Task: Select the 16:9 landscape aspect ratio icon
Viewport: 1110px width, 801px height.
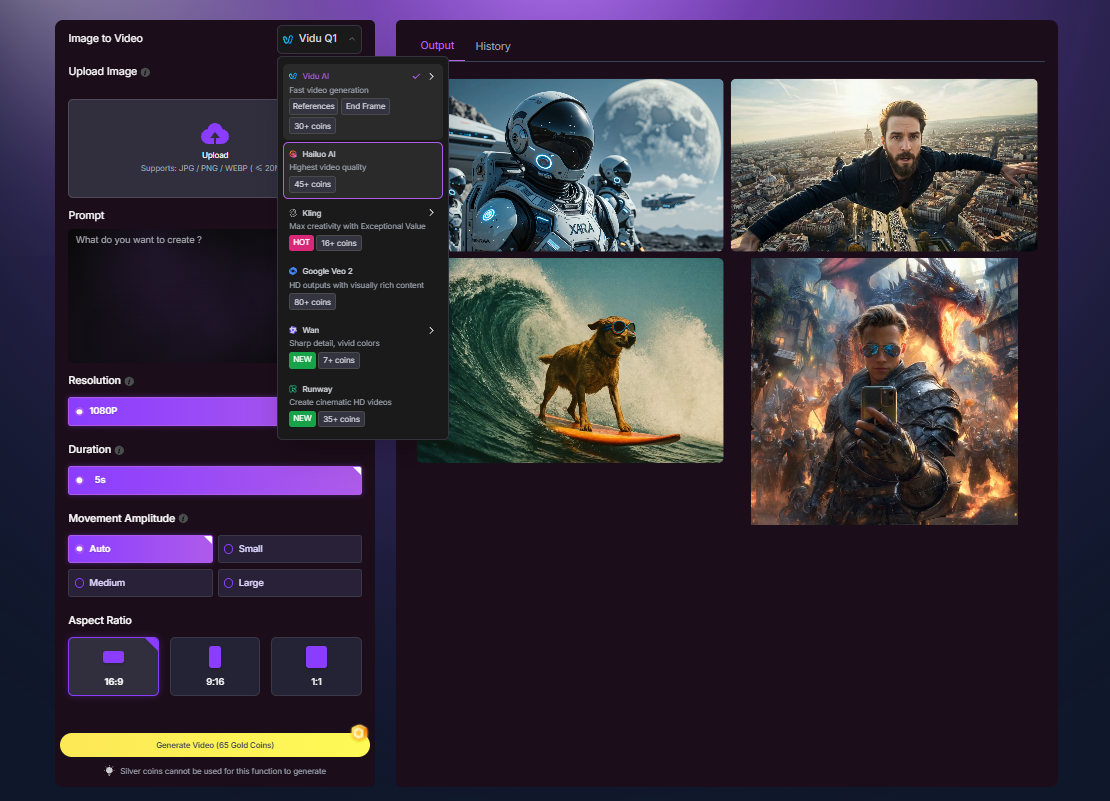Action: 113,657
